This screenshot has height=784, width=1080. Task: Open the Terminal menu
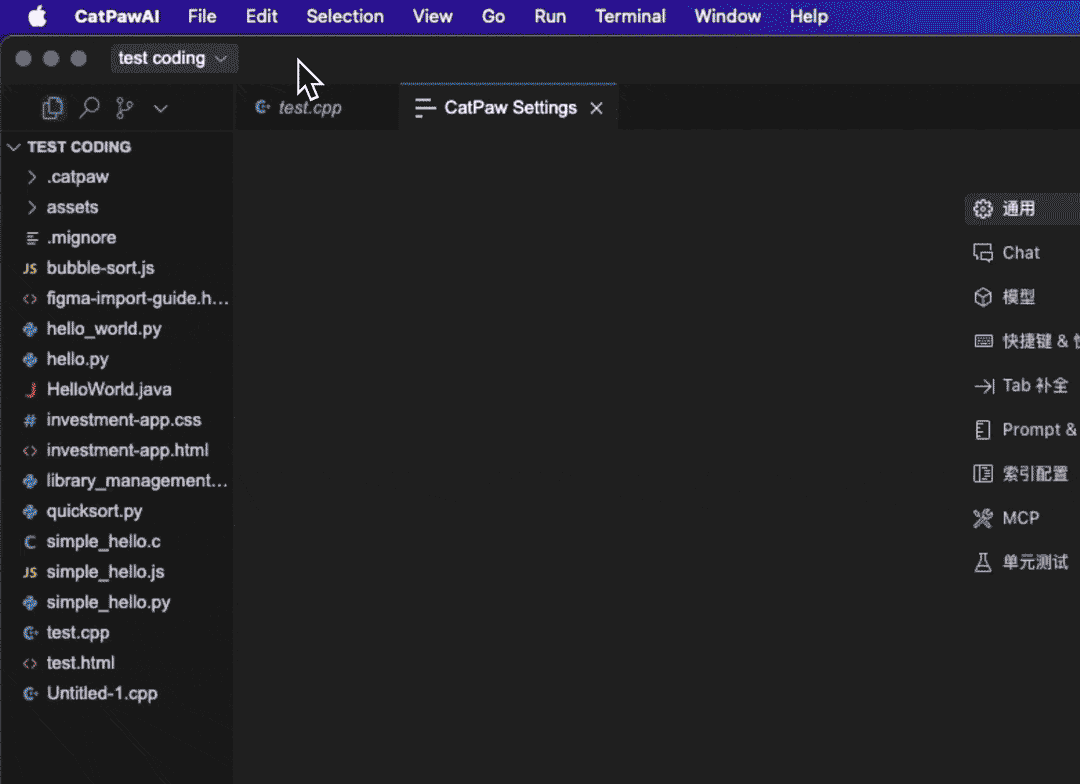pos(630,16)
